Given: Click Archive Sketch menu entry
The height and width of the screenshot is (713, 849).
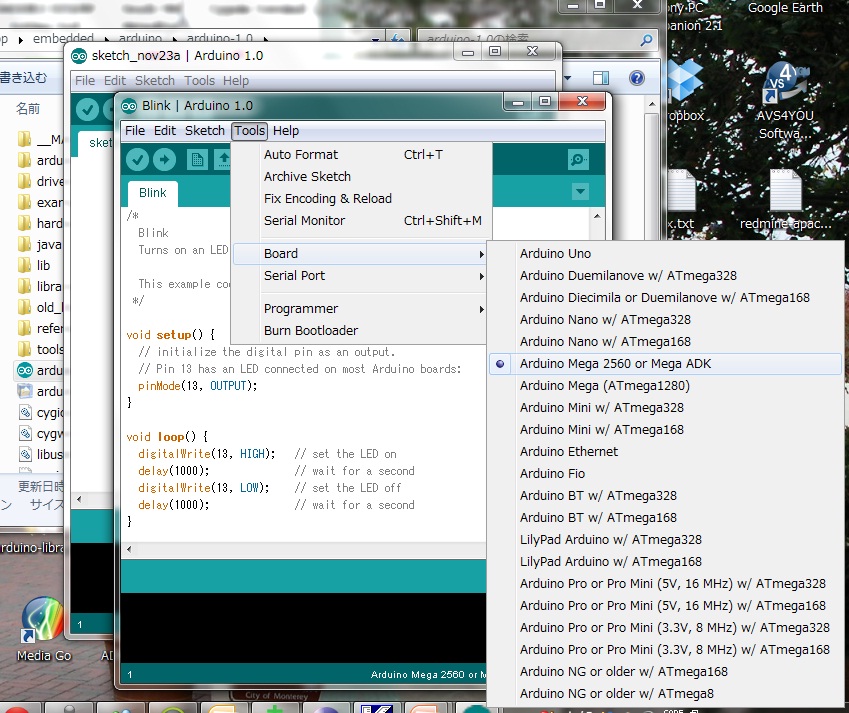Looking at the screenshot, I should click(307, 177).
